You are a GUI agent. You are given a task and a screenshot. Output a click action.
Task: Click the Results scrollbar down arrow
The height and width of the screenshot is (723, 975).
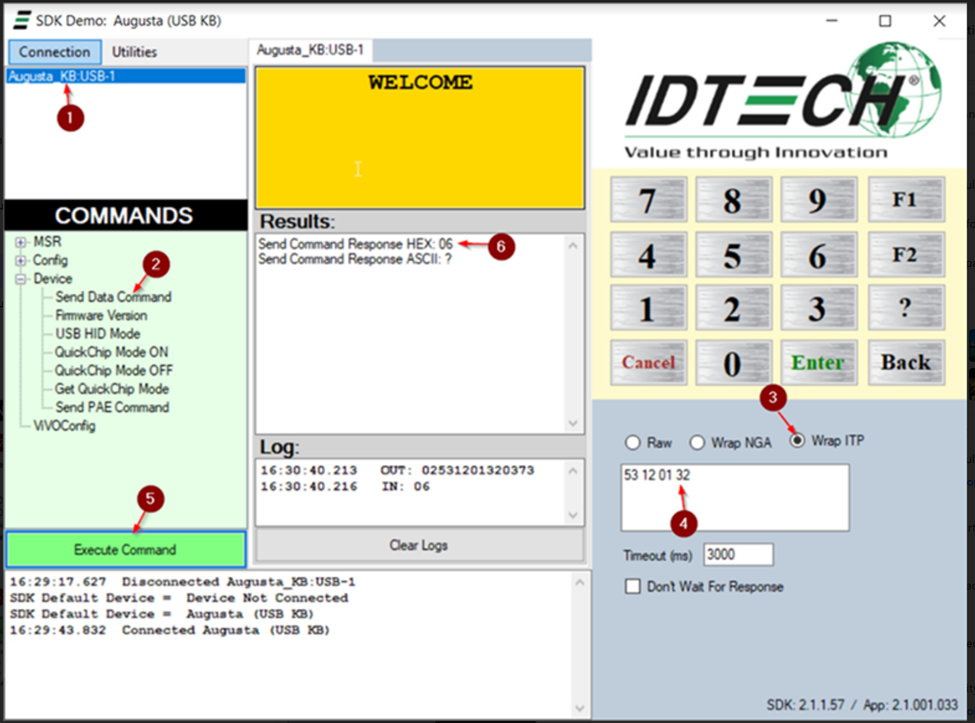click(573, 423)
